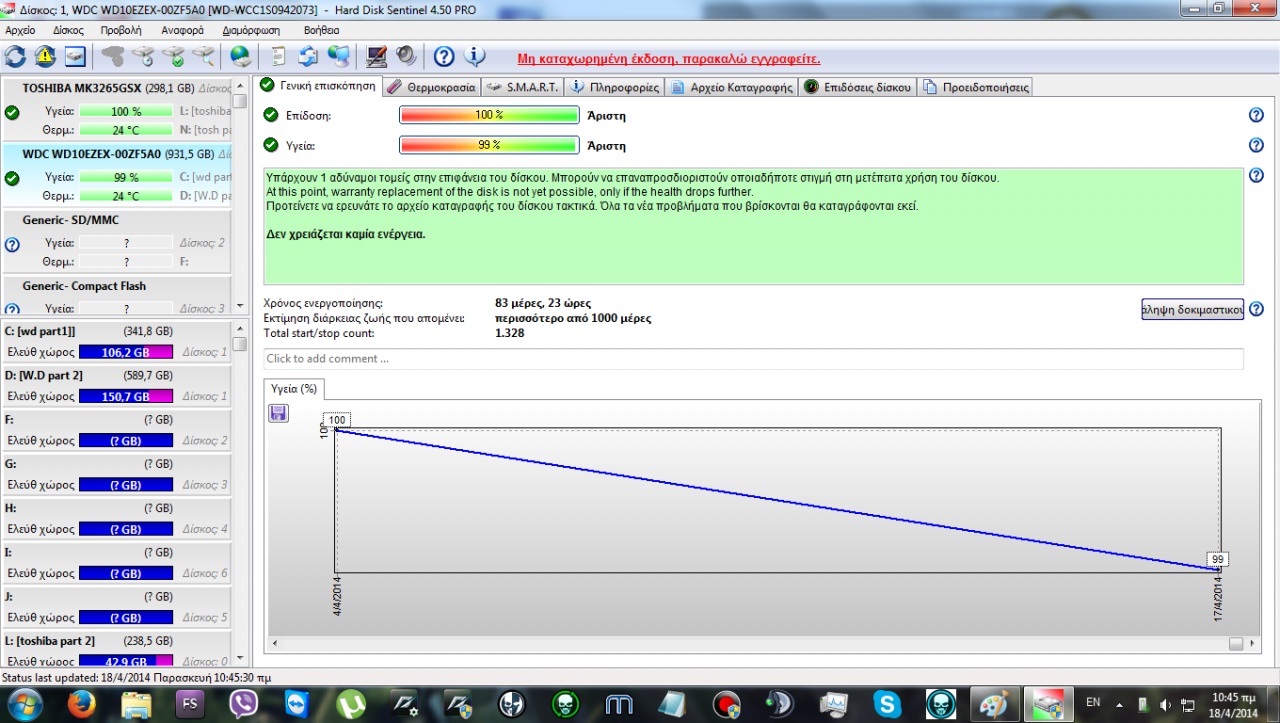The width and height of the screenshot is (1280, 723).
Task: Click the speaker sound toolbar icon
Action: tap(406, 56)
